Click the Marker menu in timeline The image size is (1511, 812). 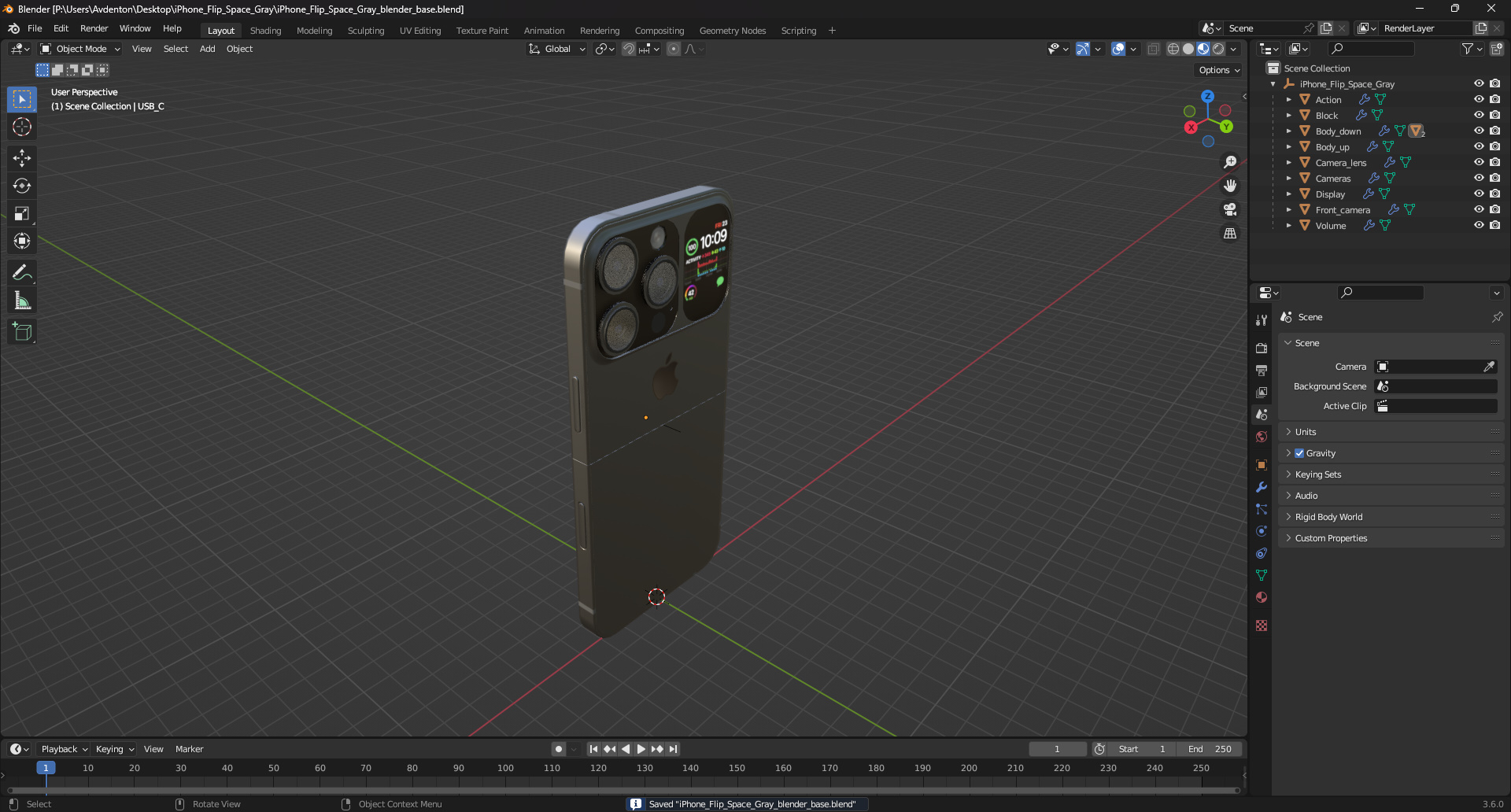[x=189, y=749]
